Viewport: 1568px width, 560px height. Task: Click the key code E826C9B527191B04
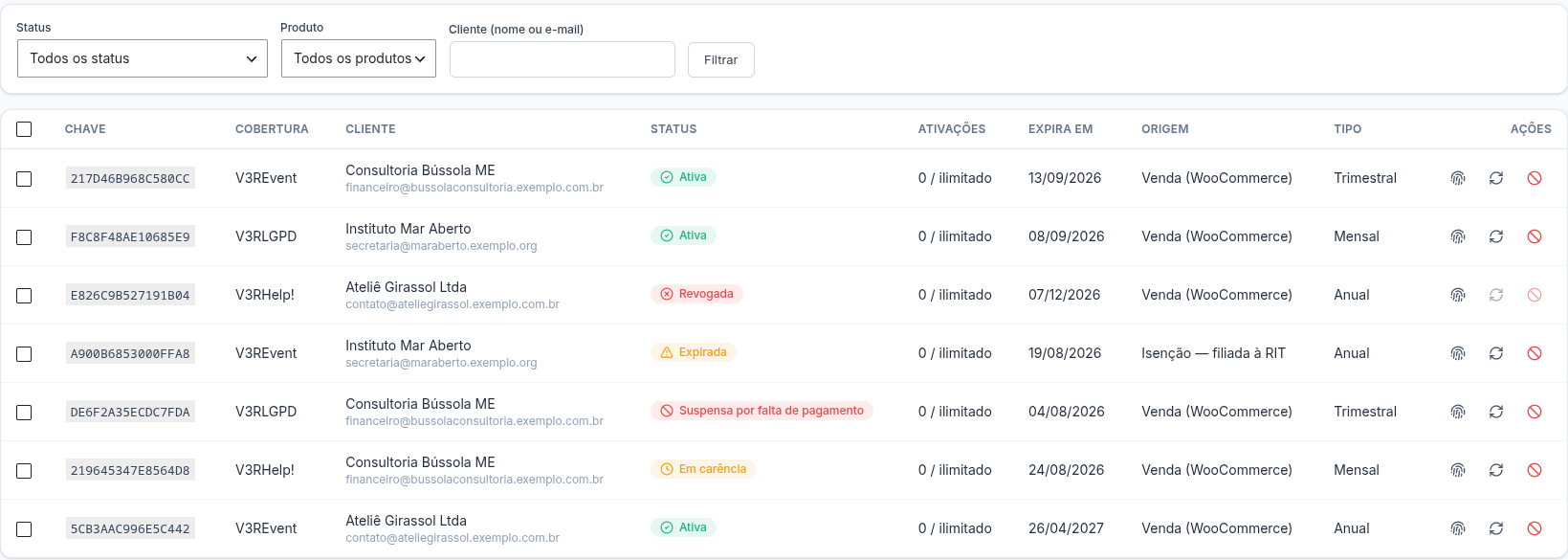click(x=130, y=295)
